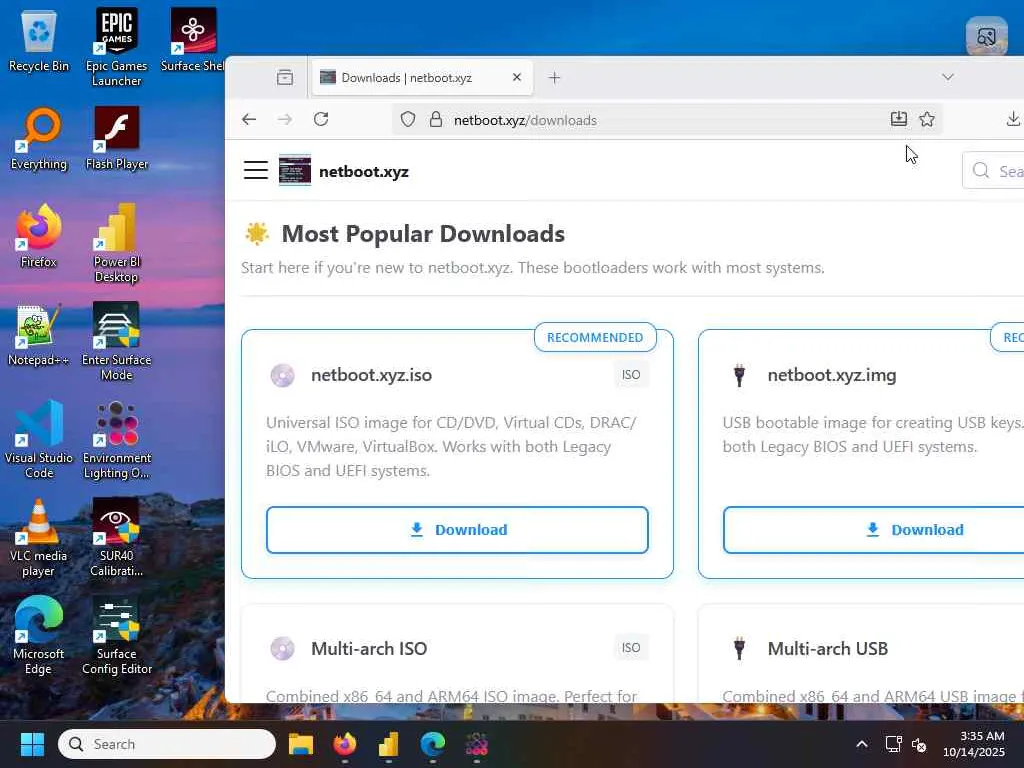The image size is (1024, 768).
Task: Open the browser downloads panel arrow
Action: pyautogui.click(x=1013, y=119)
